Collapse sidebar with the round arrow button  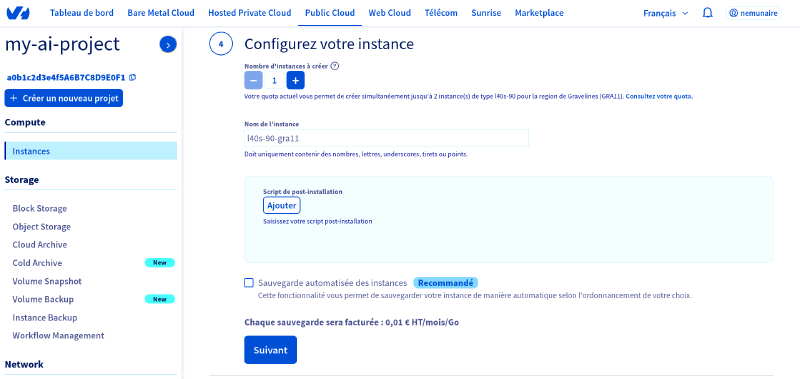[168, 44]
